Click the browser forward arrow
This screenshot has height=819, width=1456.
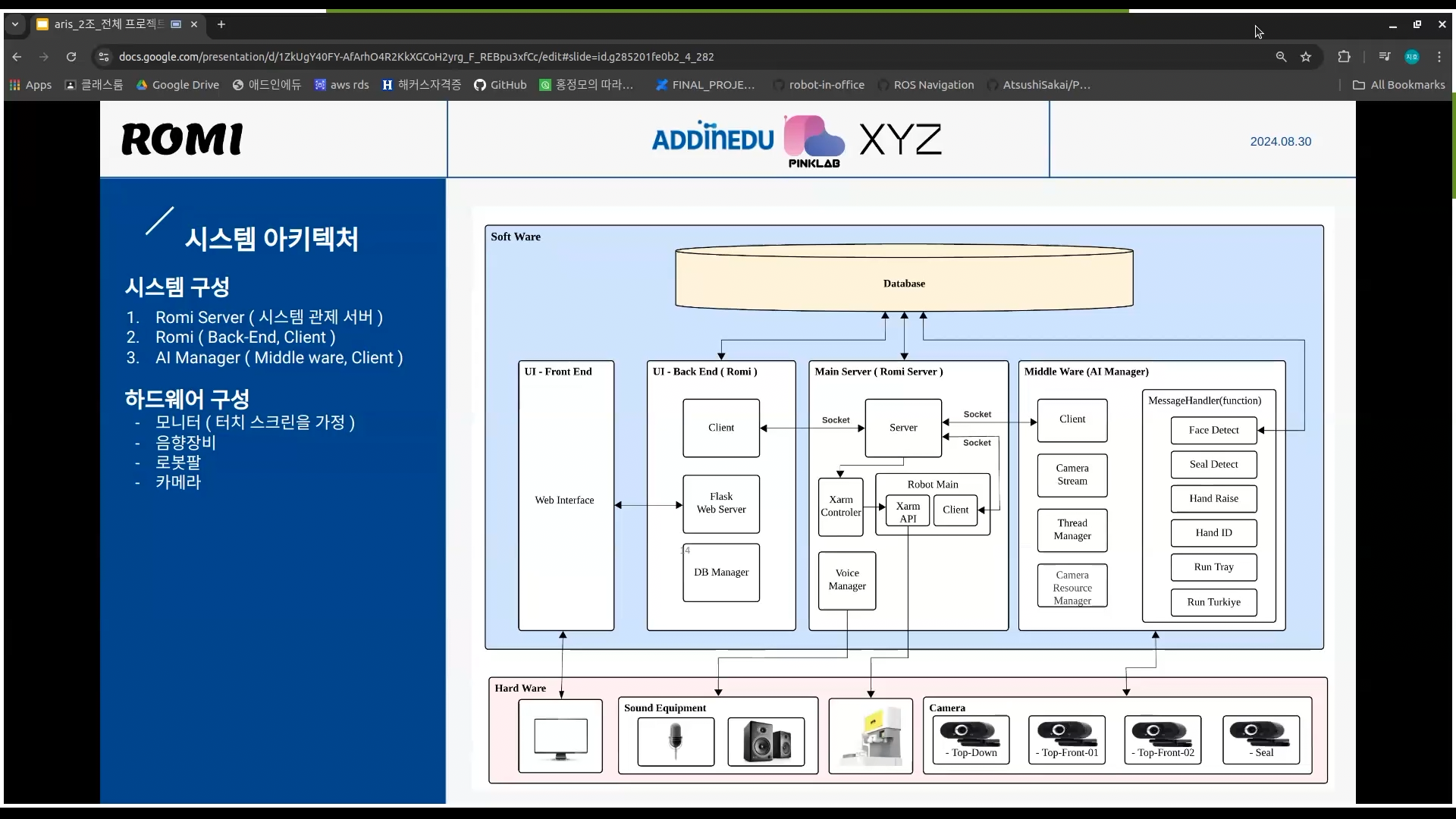44,57
